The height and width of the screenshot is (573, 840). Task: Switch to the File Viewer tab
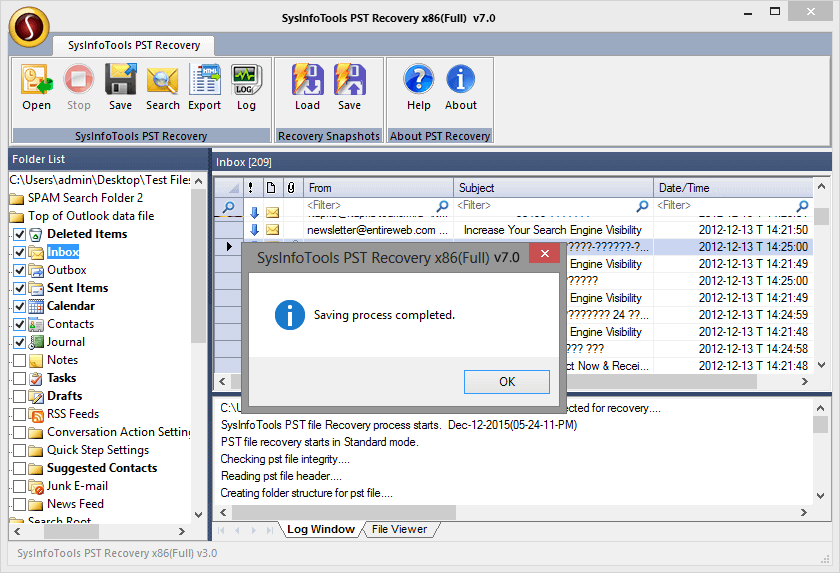(400, 529)
